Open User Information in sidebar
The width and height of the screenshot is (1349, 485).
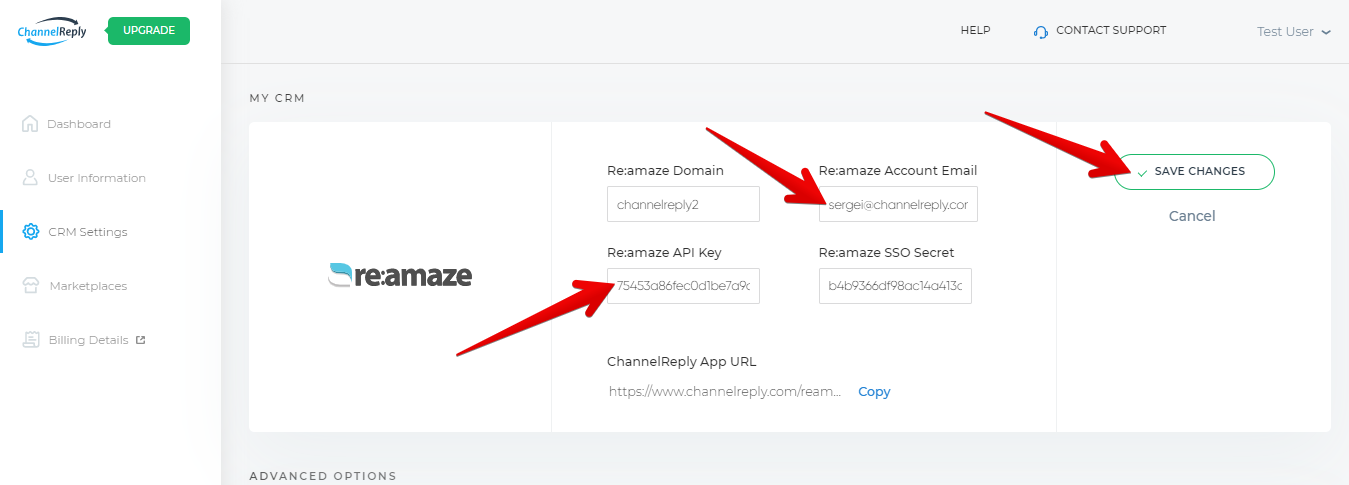tap(96, 178)
